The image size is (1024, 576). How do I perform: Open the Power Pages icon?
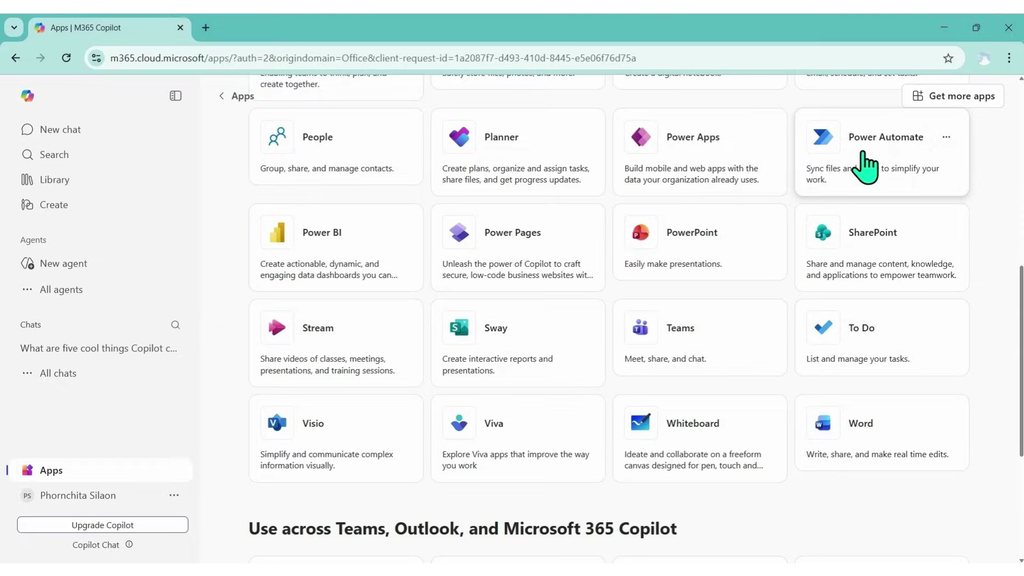pyautogui.click(x=459, y=232)
